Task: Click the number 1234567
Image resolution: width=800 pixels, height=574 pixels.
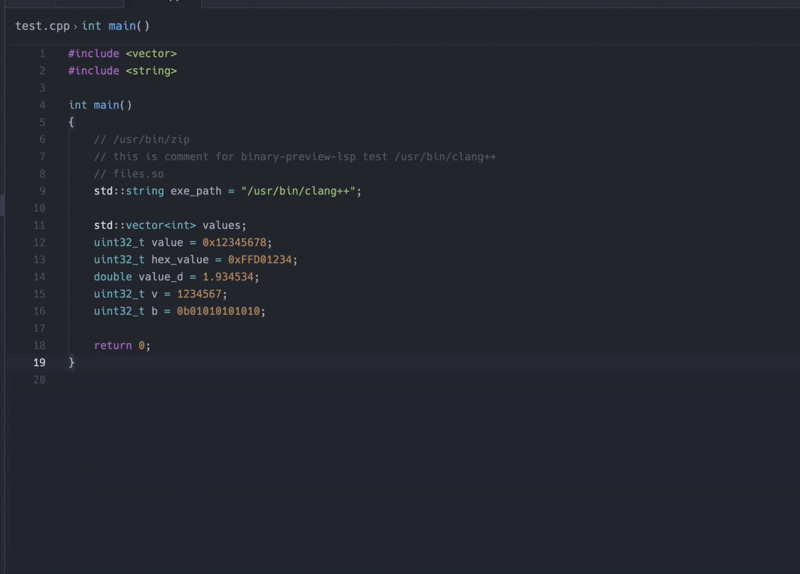Action: (199, 294)
